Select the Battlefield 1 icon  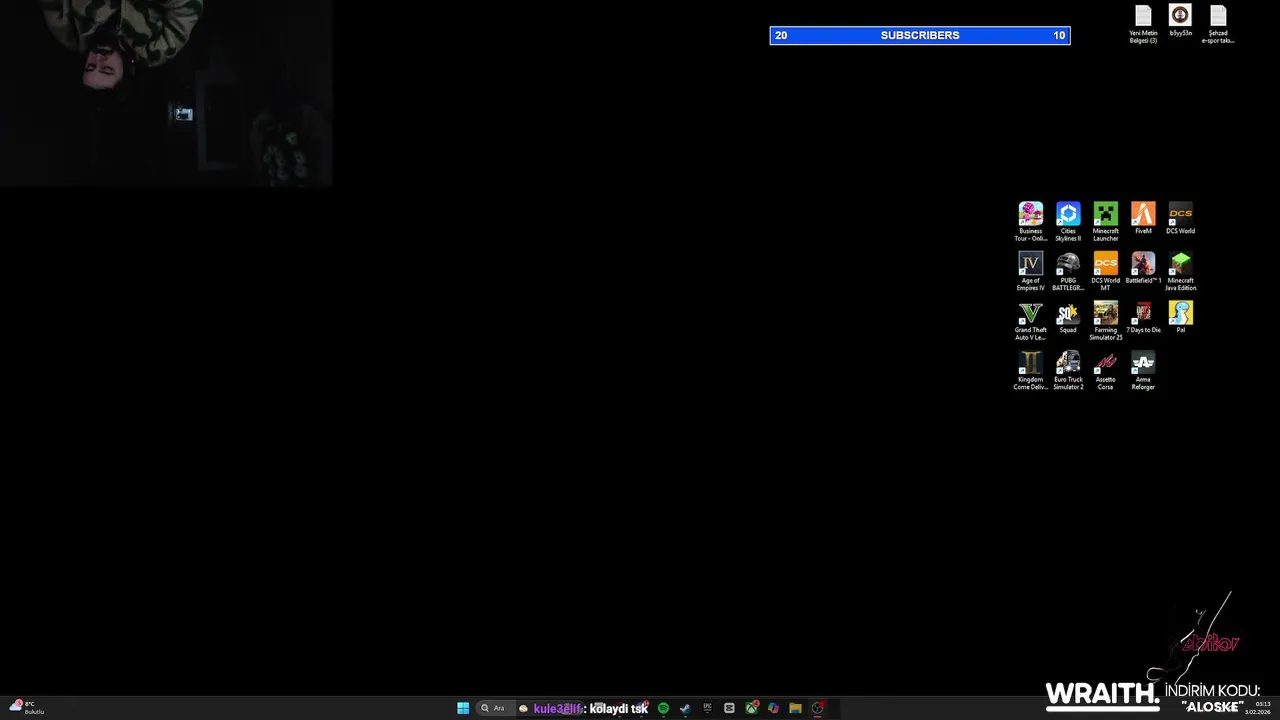[x=1143, y=268]
